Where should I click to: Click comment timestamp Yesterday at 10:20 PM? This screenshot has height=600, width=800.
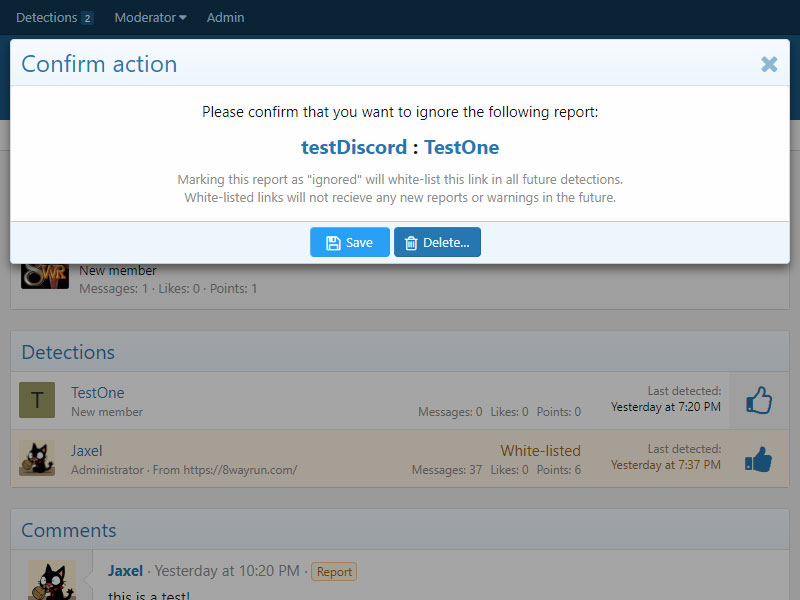(x=227, y=571)
